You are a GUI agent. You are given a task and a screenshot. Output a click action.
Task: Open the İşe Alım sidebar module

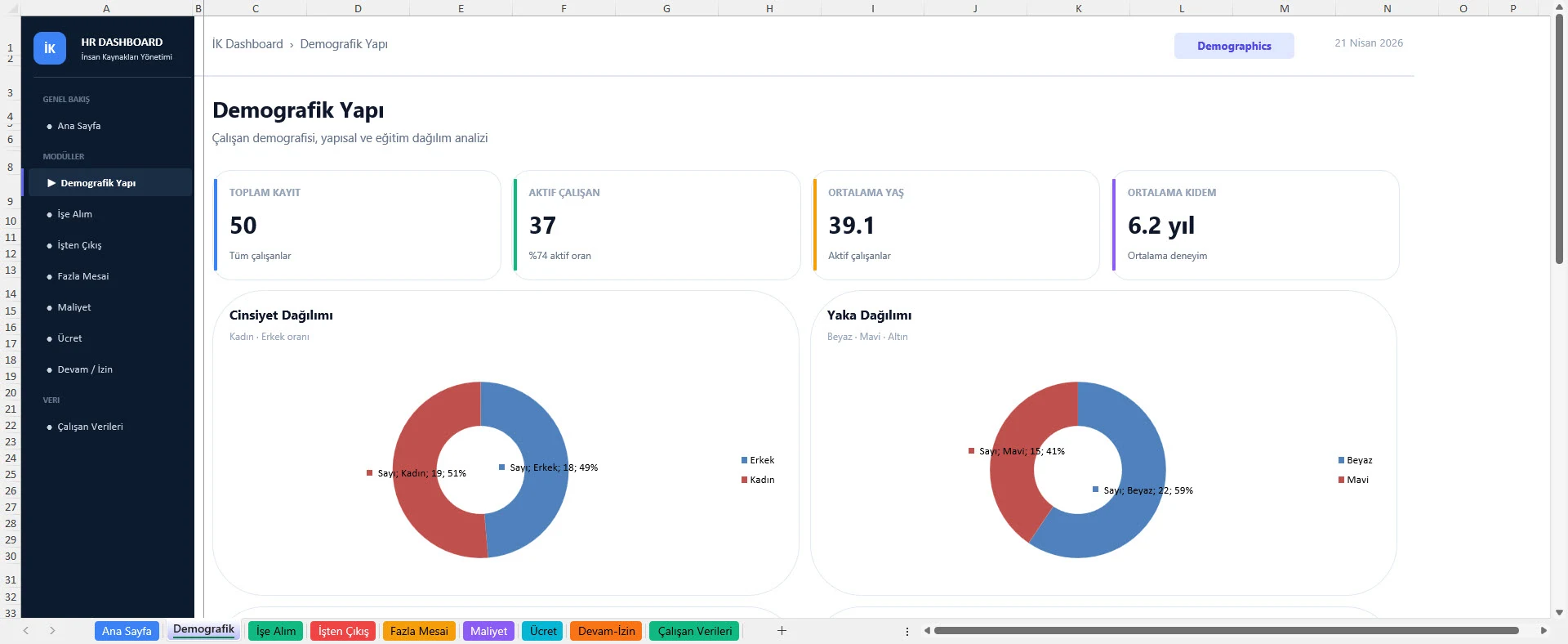[74, 214]
